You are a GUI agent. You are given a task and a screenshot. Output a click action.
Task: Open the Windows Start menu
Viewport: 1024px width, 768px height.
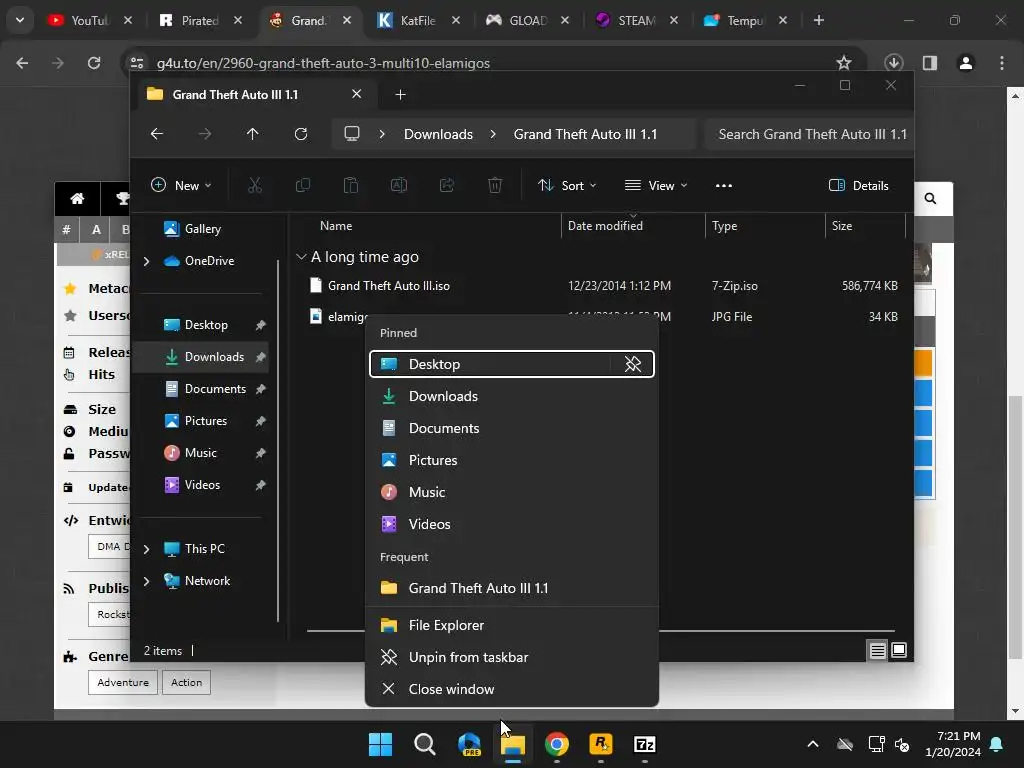[381, 744]
